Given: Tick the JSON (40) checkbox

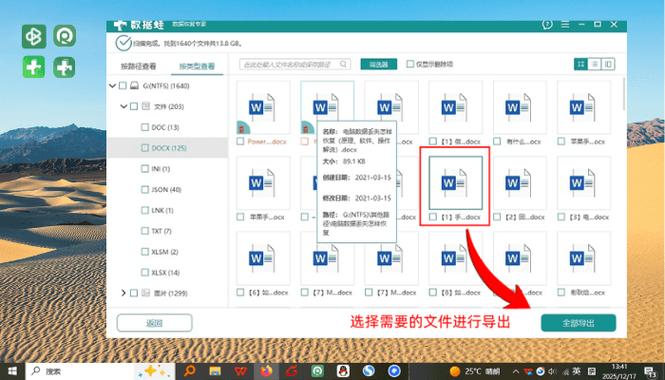Looking at the screenshot, I should click(x=145, y=189).
